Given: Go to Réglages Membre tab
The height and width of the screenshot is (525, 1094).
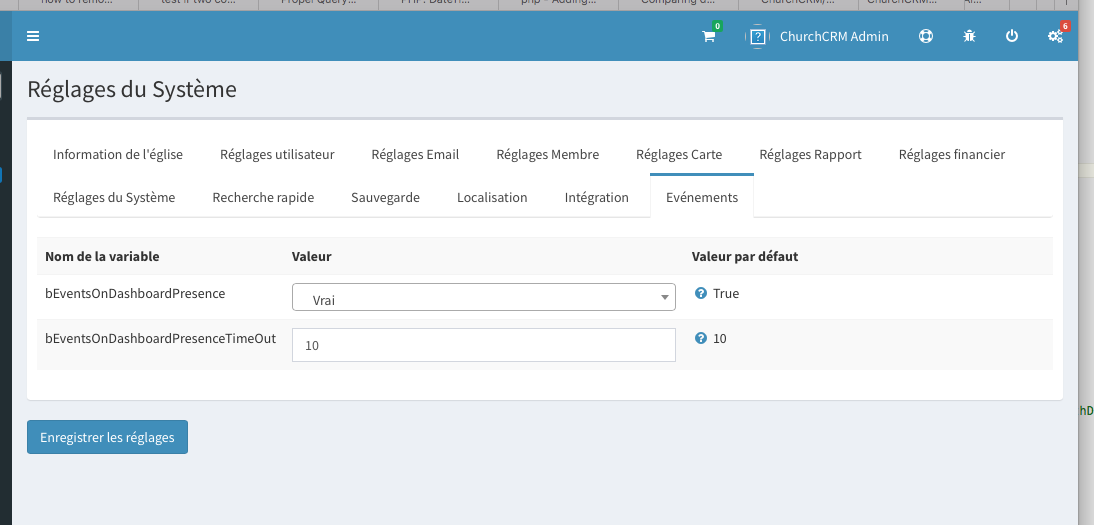Looking at the screenshot, I should (548, 154).
